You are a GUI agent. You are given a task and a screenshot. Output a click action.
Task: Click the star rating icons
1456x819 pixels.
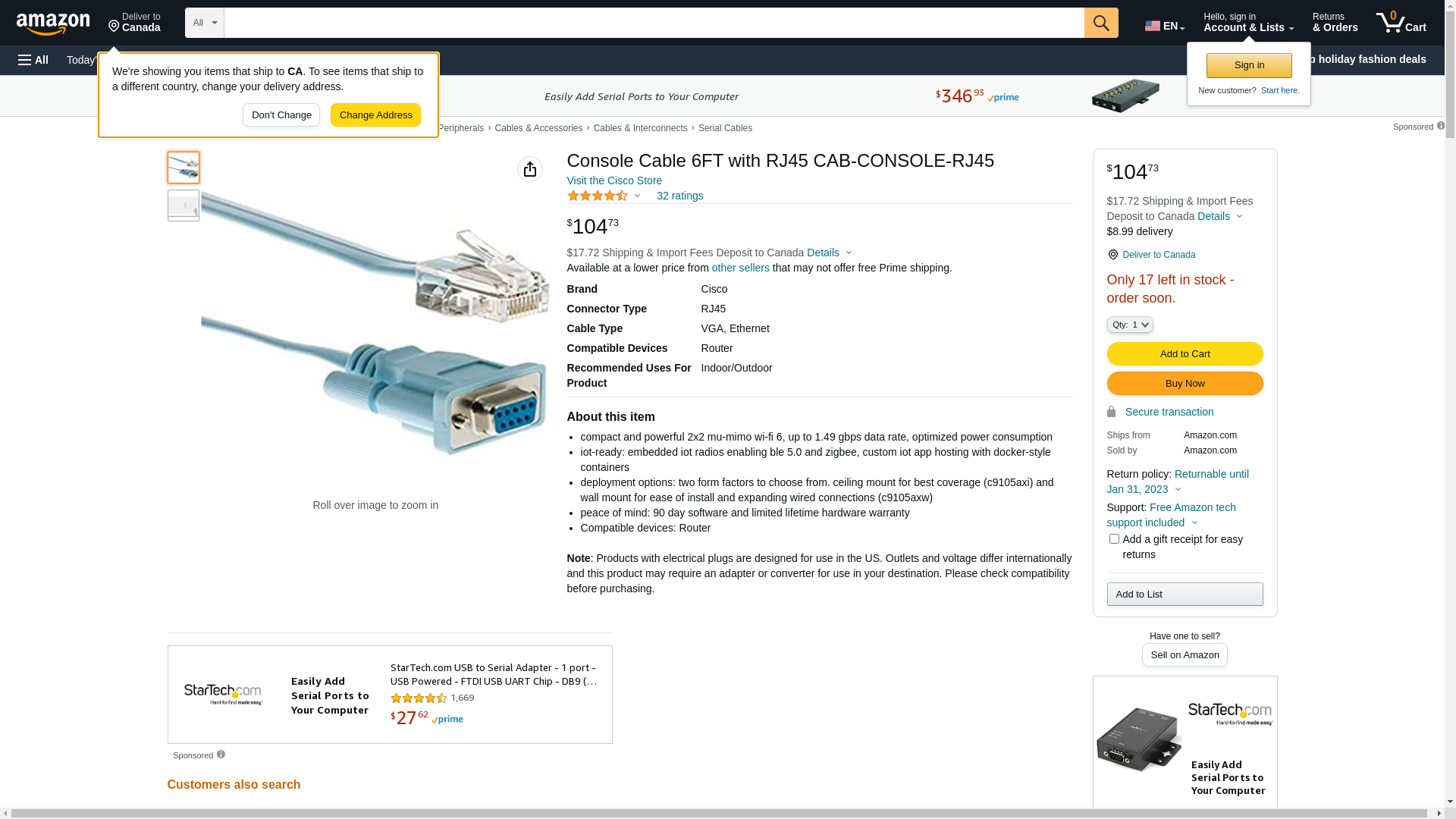click(x=598, y=196)
